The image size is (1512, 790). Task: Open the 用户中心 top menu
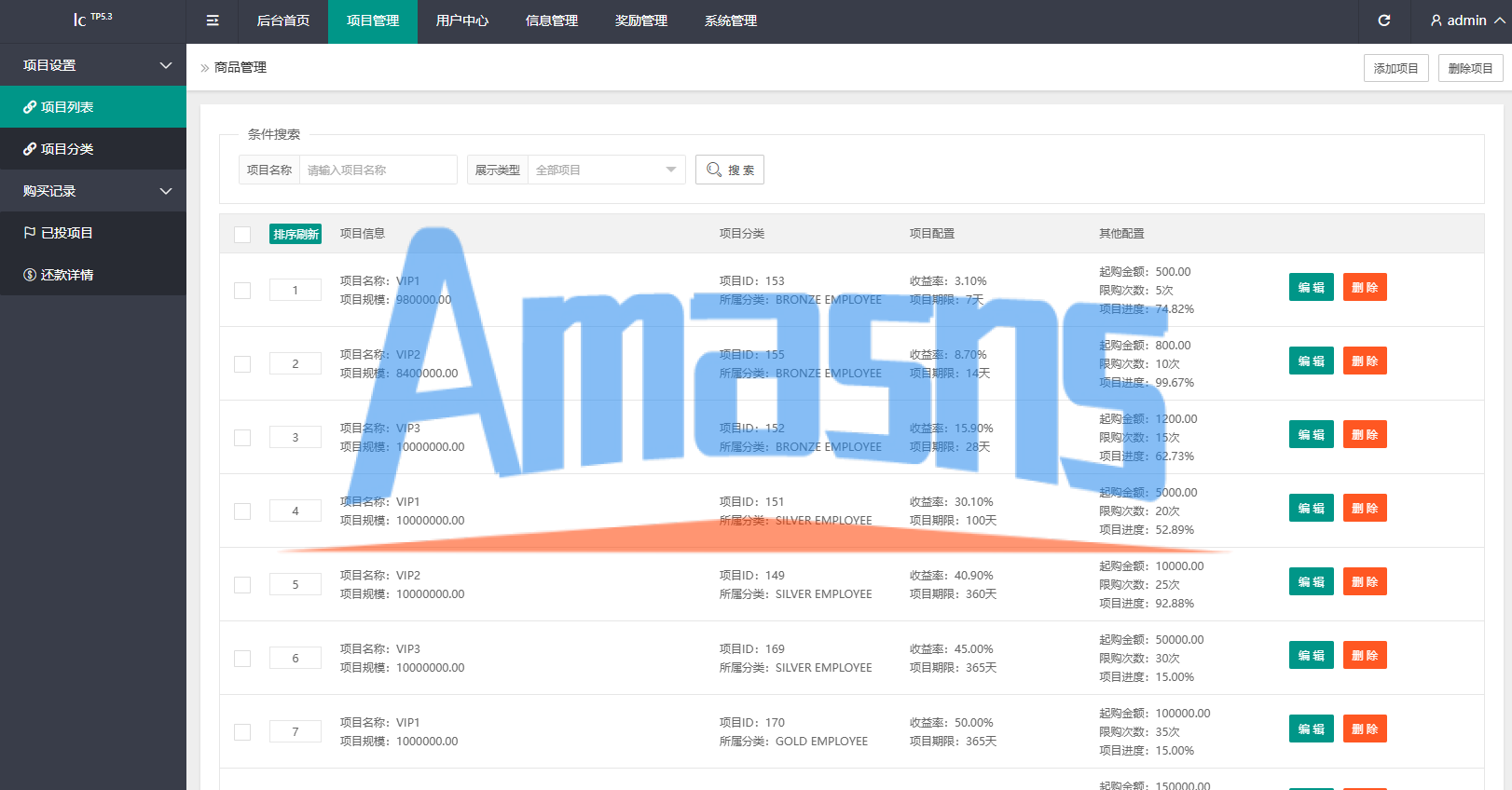[x=462, y=20]
